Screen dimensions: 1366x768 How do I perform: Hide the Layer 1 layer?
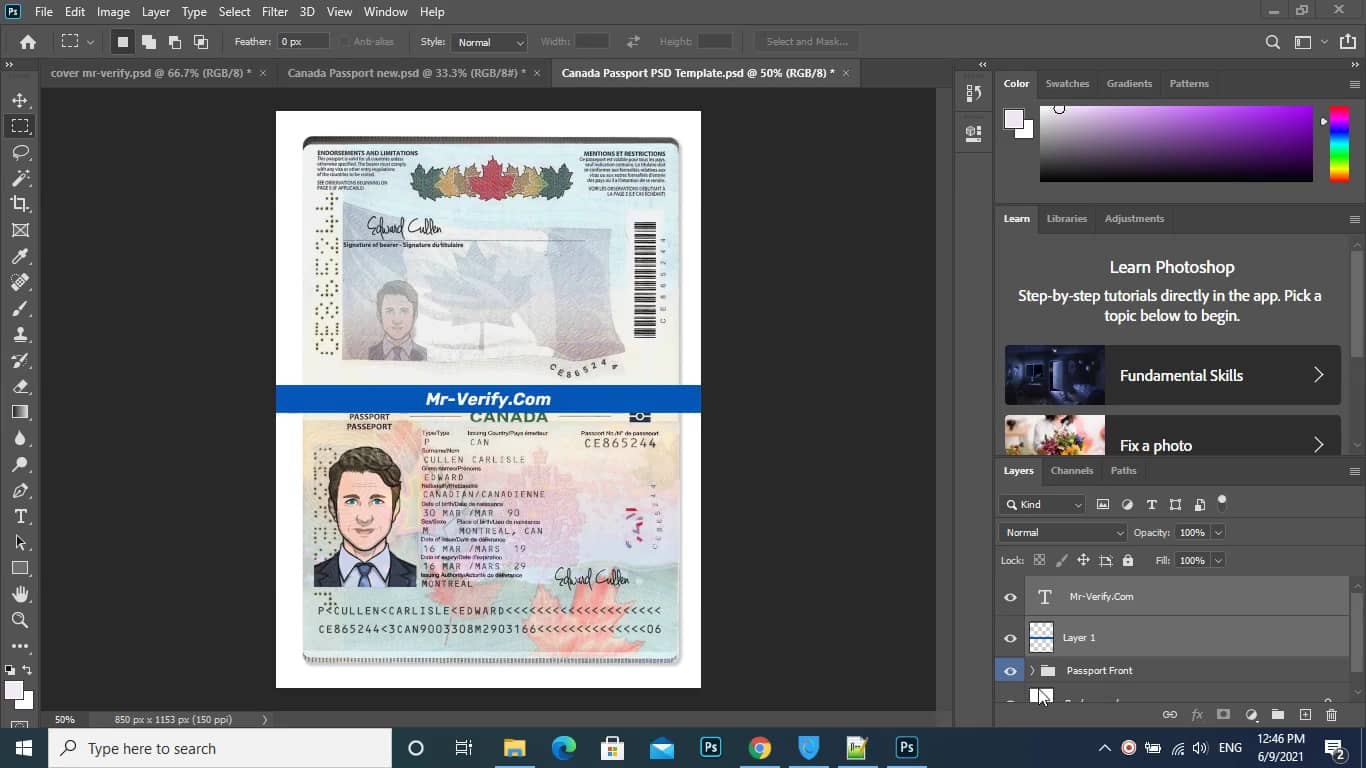(1010, 638)
